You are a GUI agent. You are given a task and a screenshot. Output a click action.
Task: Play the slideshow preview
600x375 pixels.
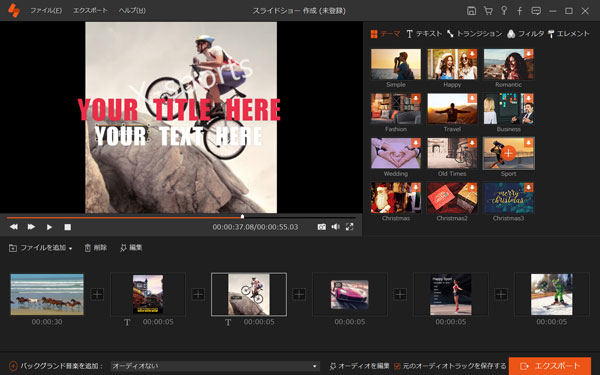pos(49,227)
